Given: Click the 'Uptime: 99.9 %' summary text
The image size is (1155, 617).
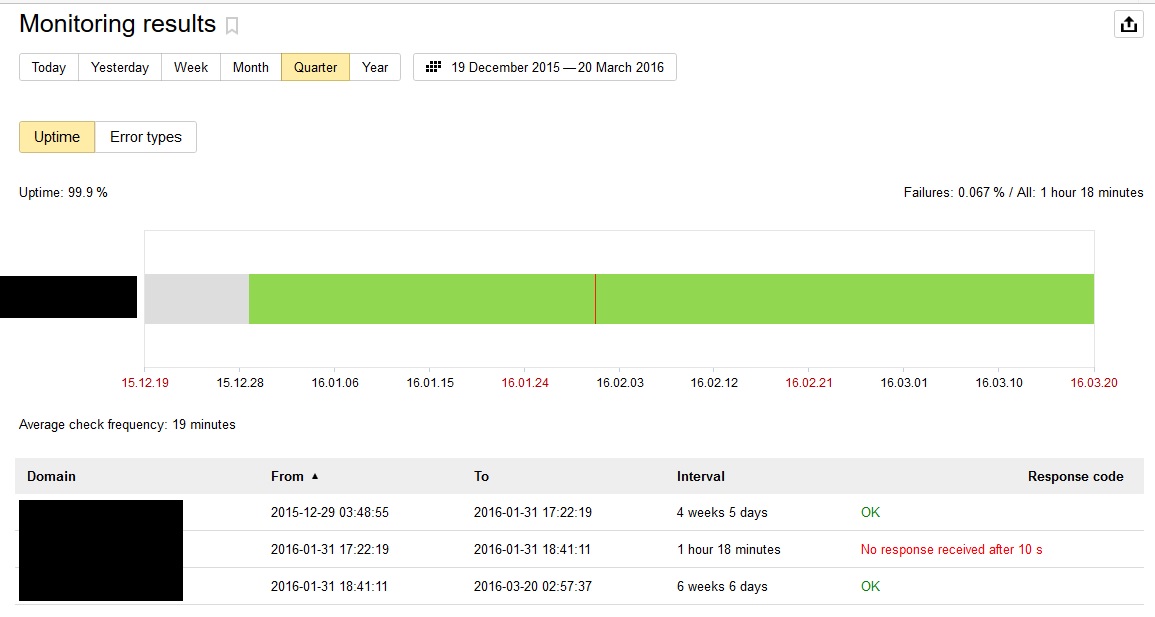Looking at the screenshot, I should point(63,192).
